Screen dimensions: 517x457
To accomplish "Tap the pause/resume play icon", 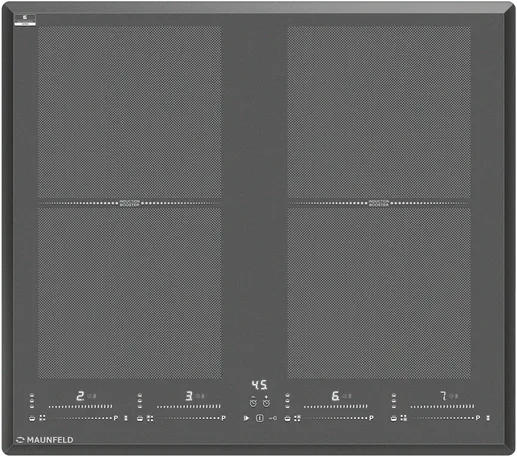I will (246, 418).
